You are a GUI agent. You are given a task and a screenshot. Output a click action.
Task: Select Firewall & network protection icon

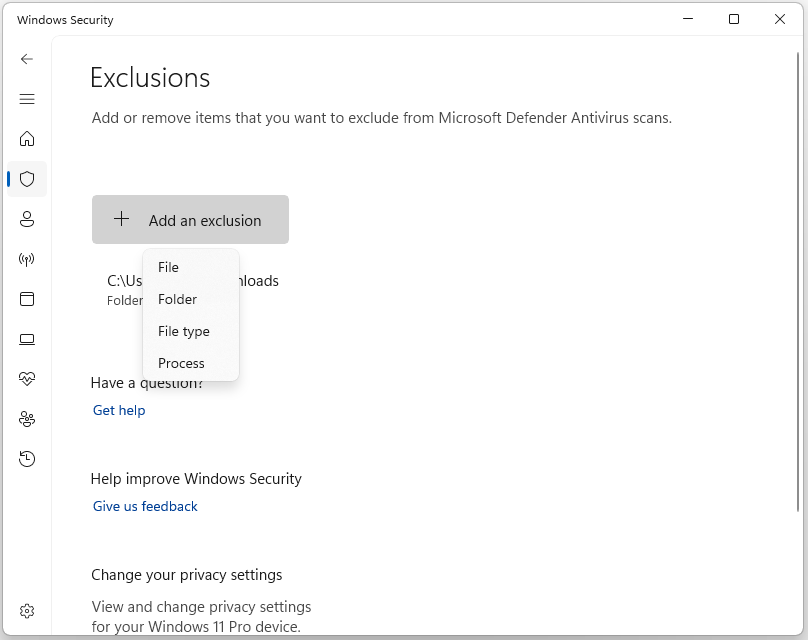click(x=27, y=259)
